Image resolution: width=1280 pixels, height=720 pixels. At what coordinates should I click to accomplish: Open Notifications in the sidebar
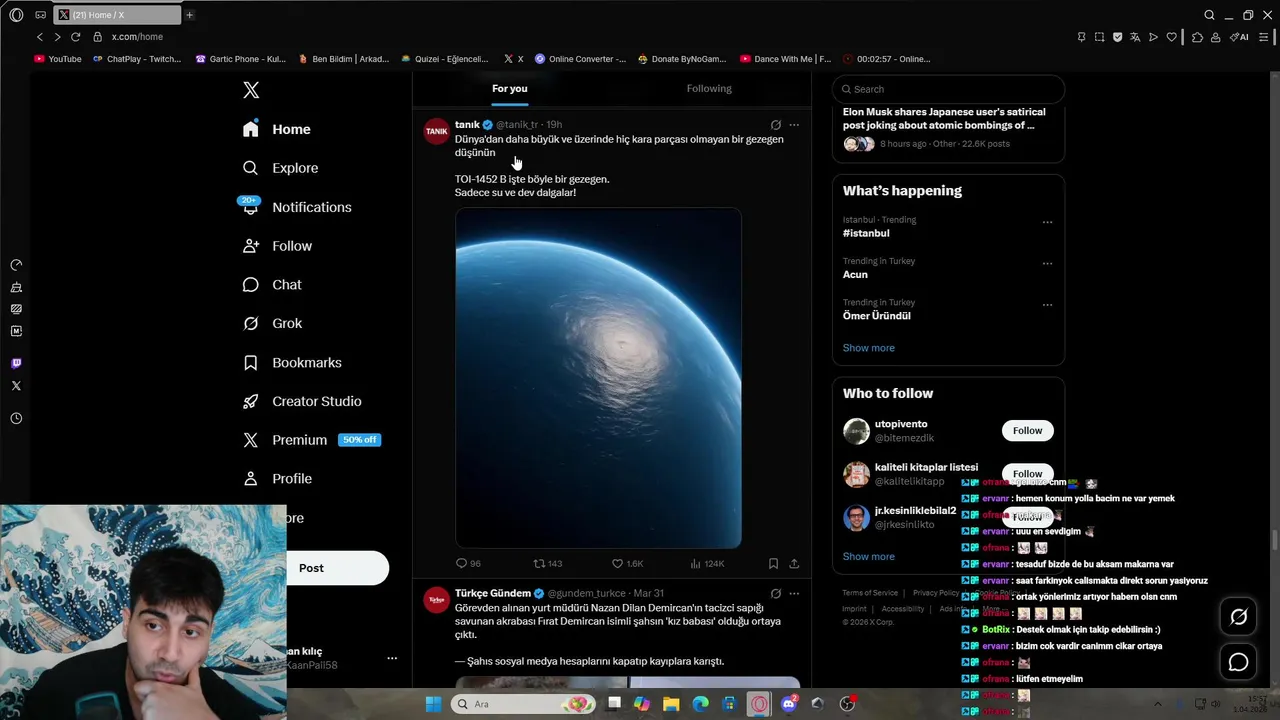tap(296, 207)
